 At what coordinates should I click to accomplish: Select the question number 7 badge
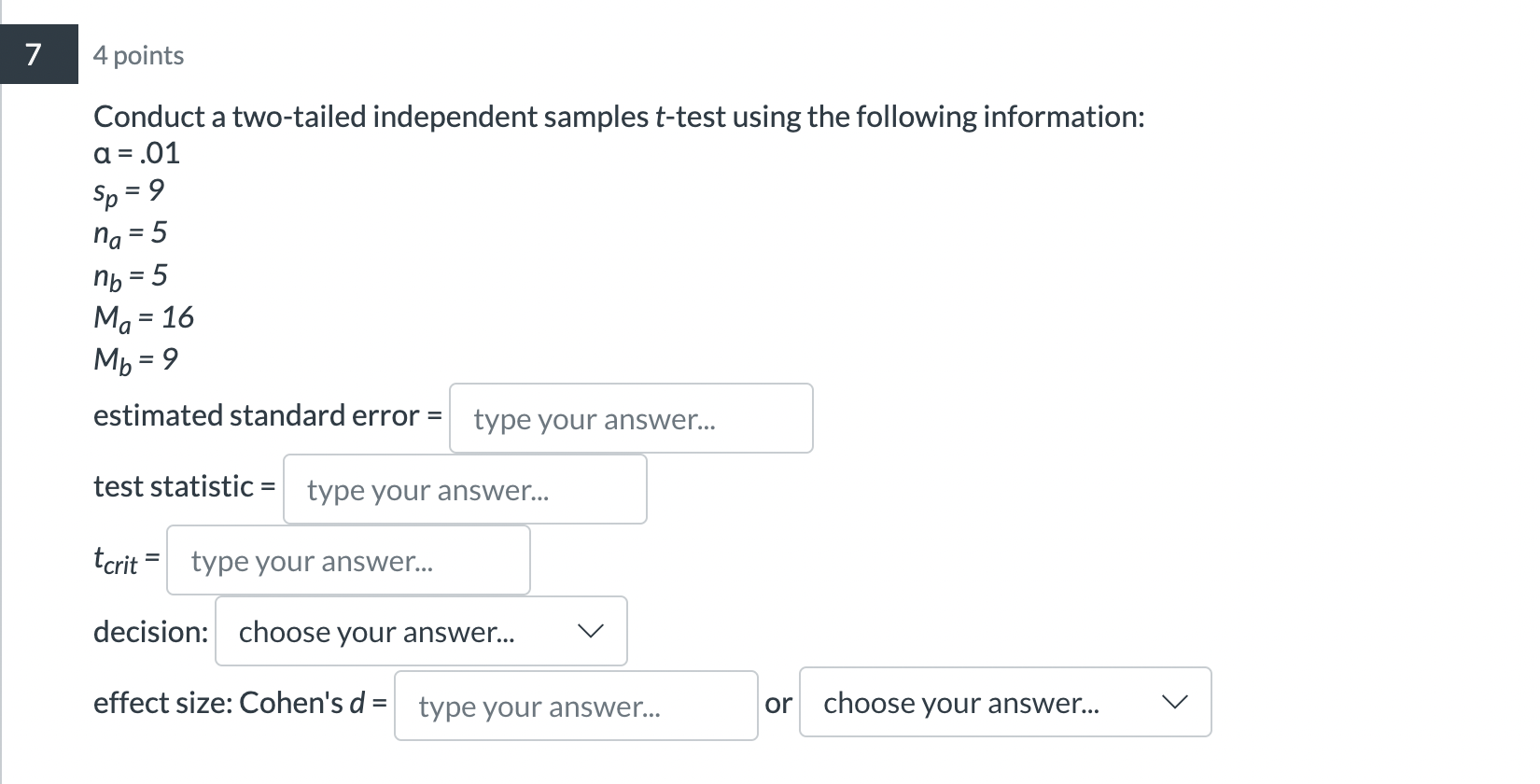tap(35, 54)
